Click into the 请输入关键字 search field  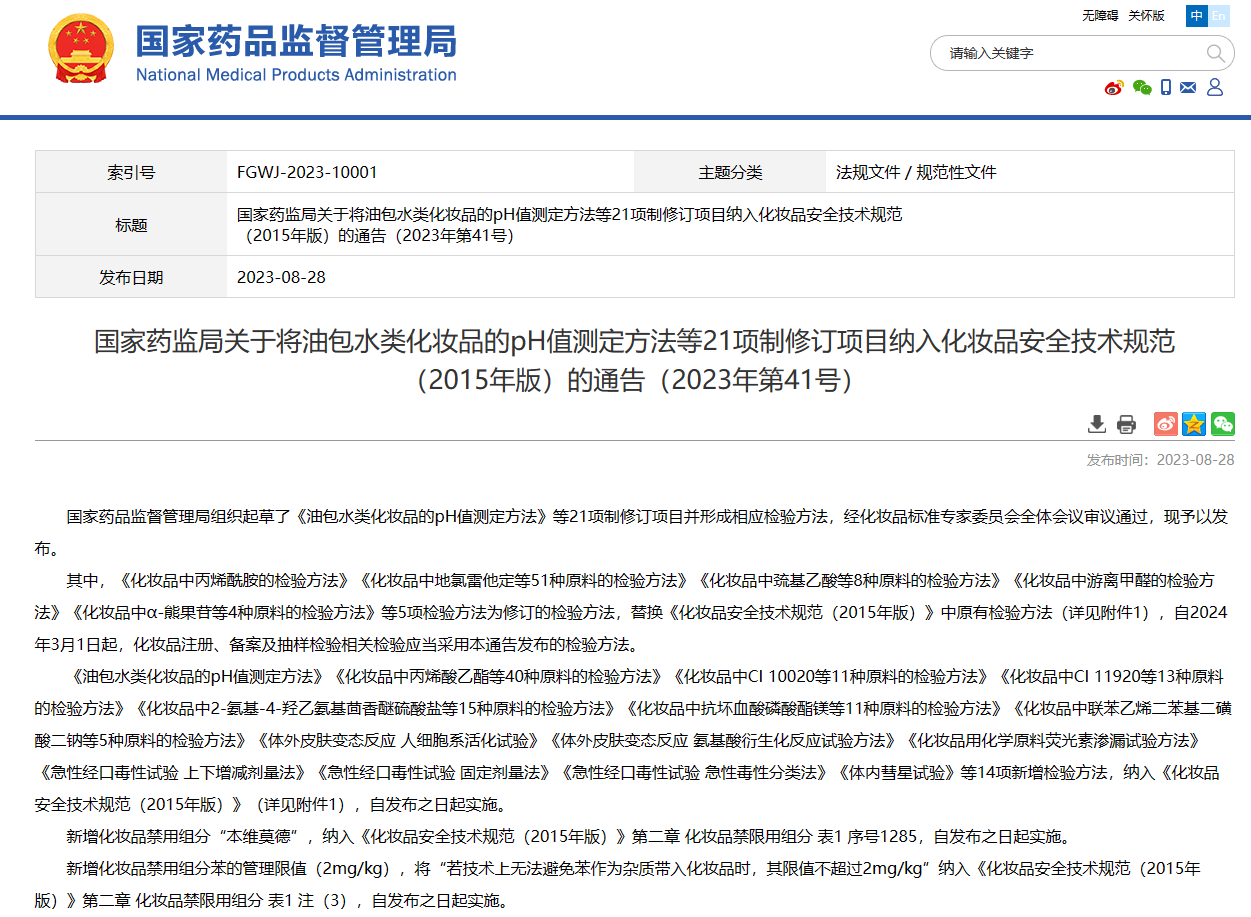(x=1070, y=53)
